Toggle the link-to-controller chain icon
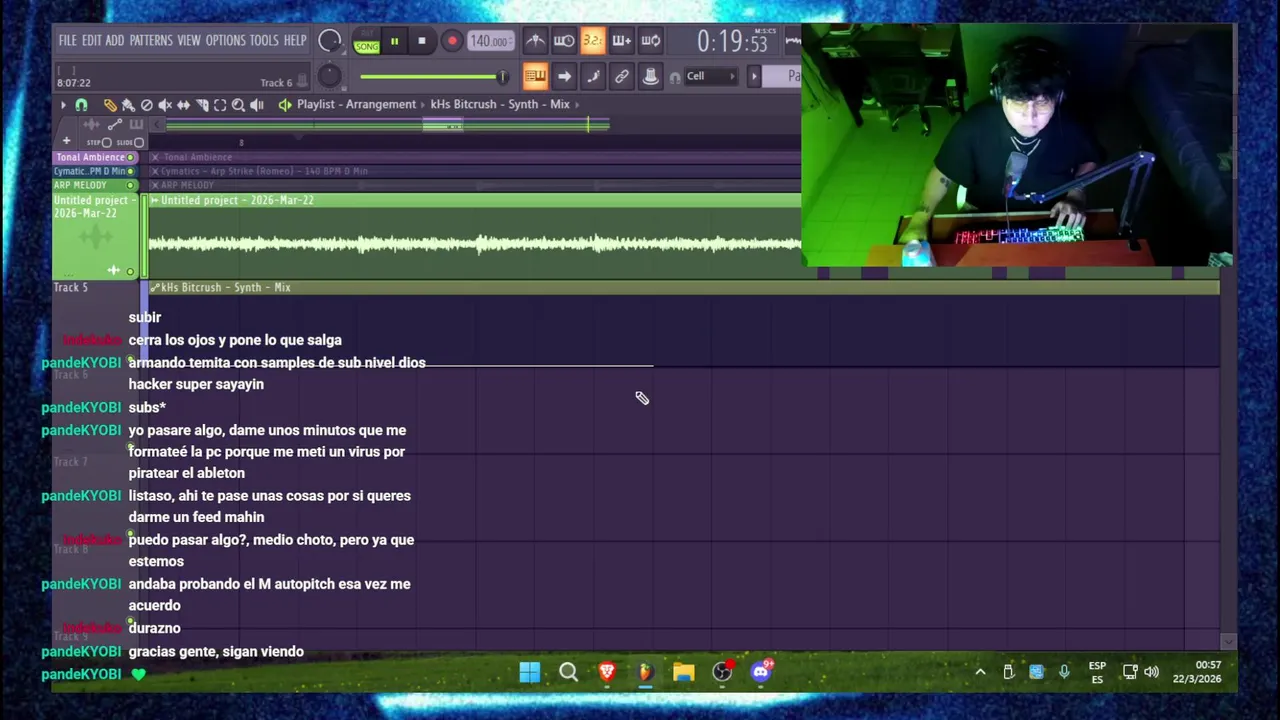 coord(622,76)
